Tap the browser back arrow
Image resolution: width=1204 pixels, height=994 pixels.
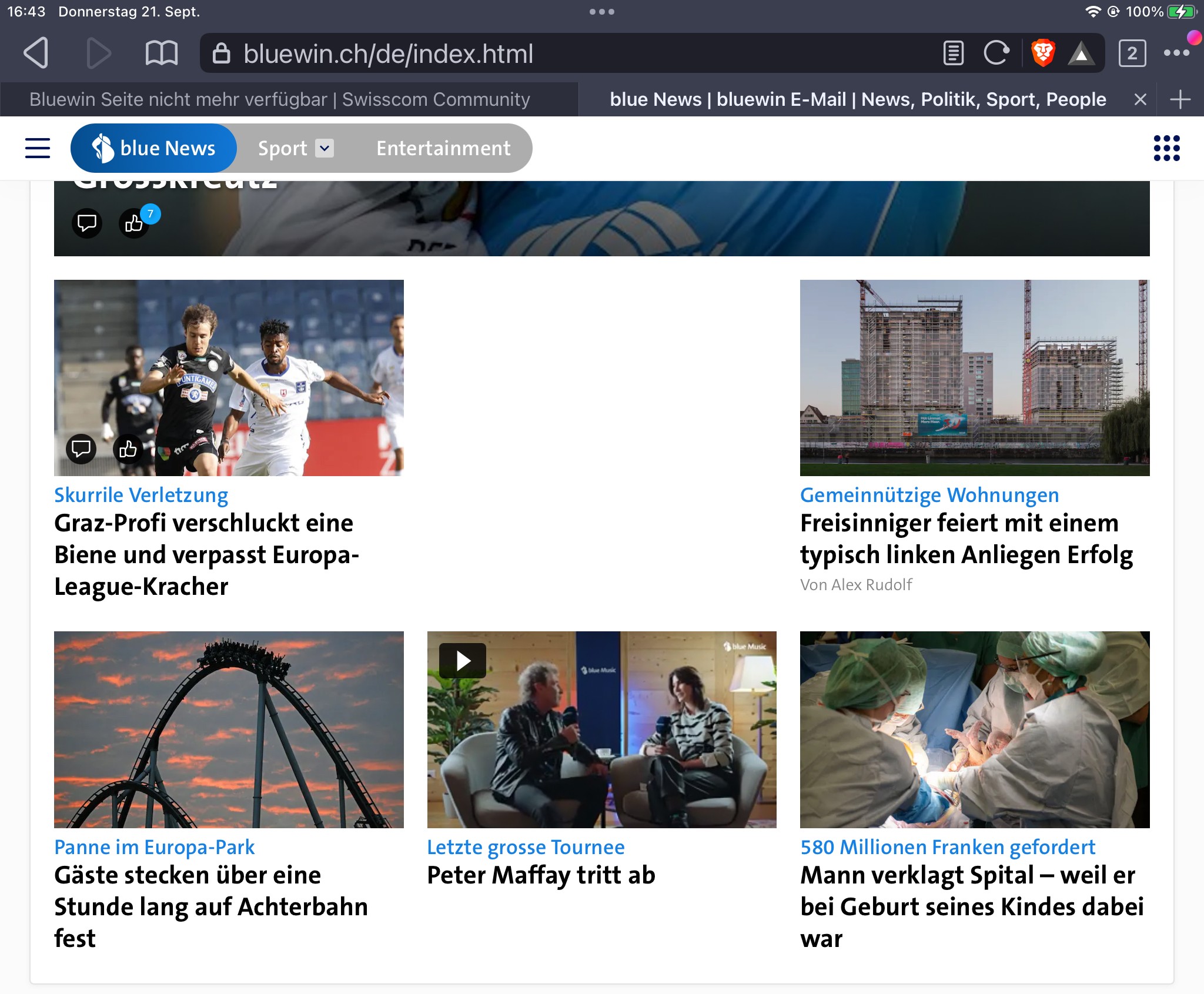click(x=36, y=53)
